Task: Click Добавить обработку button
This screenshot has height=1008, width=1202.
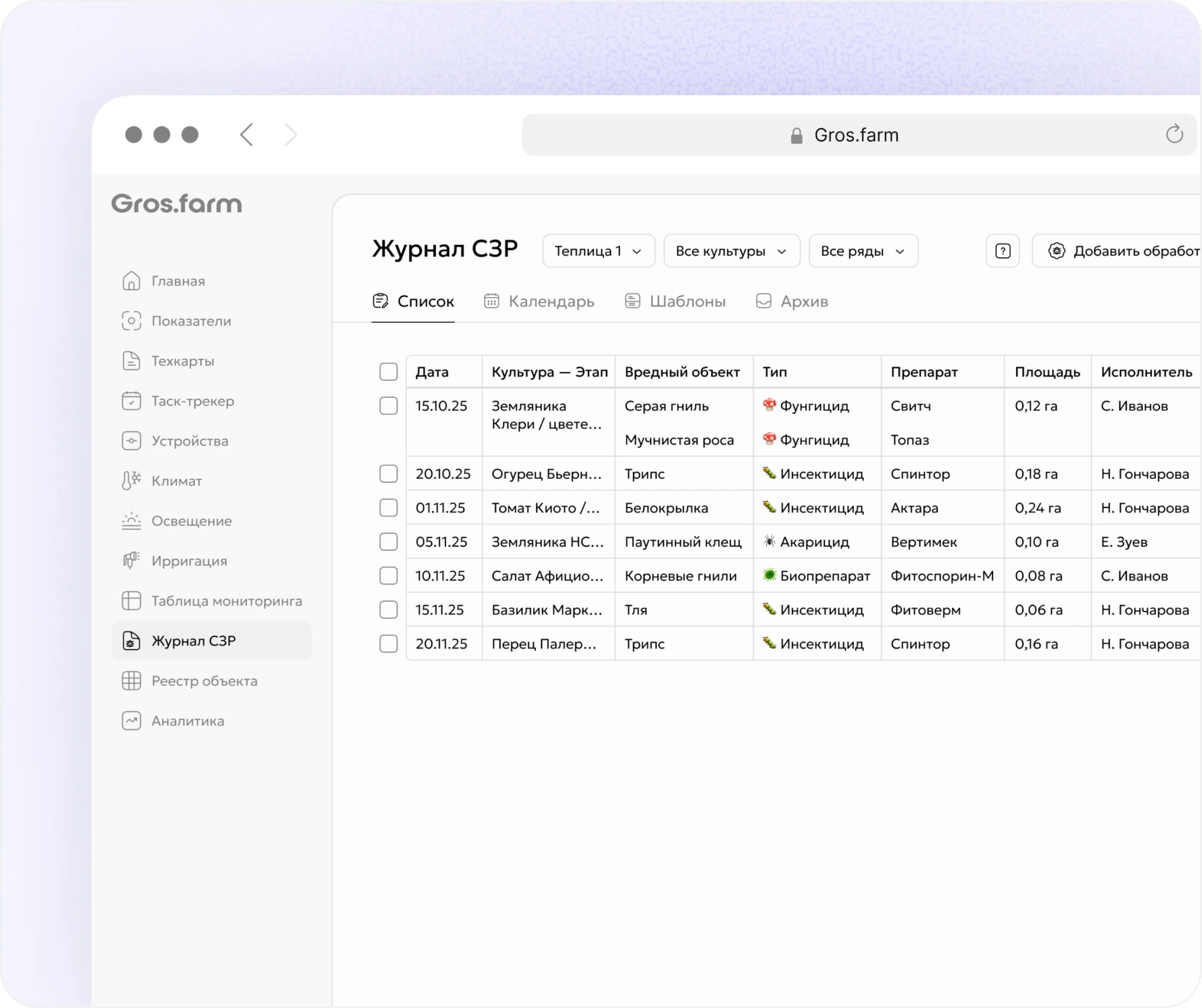Action: pos(1117,251)
